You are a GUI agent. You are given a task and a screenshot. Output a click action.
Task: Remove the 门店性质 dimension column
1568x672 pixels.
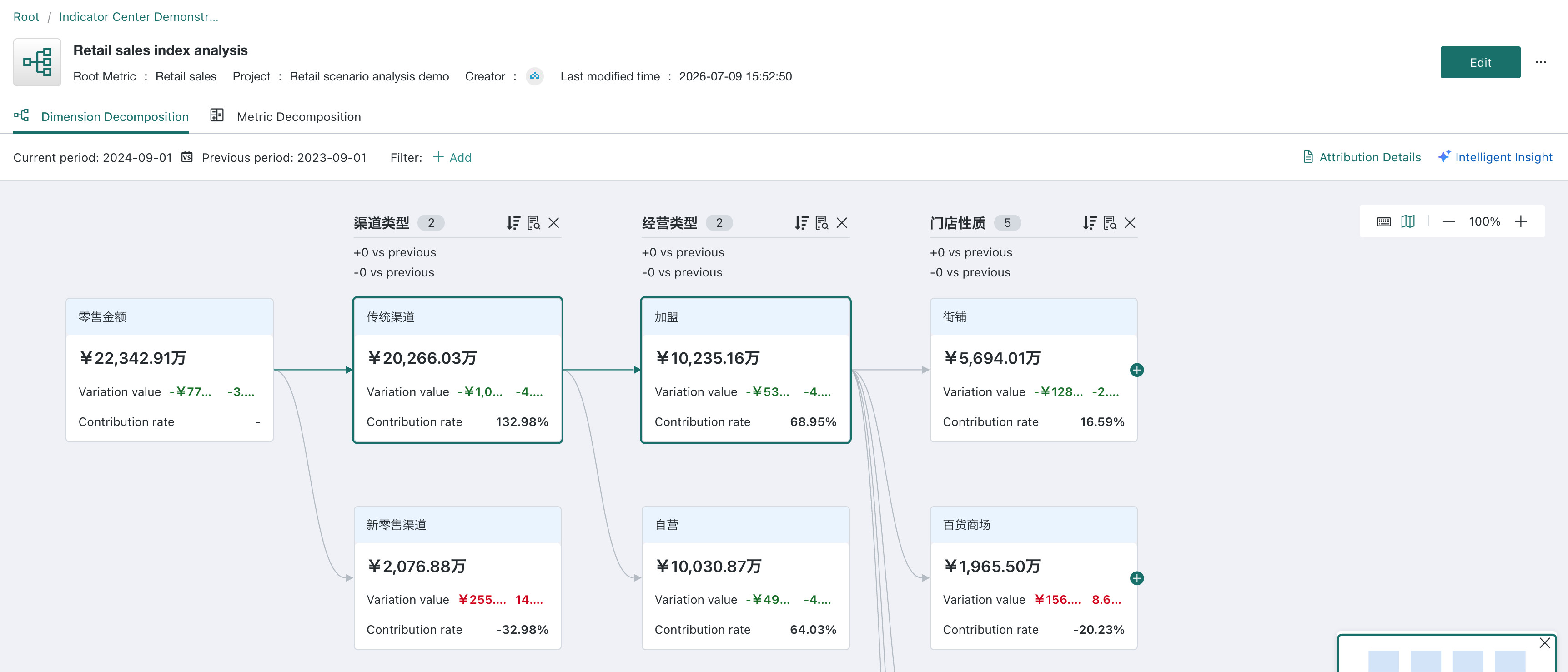[x=1130, y=223]
